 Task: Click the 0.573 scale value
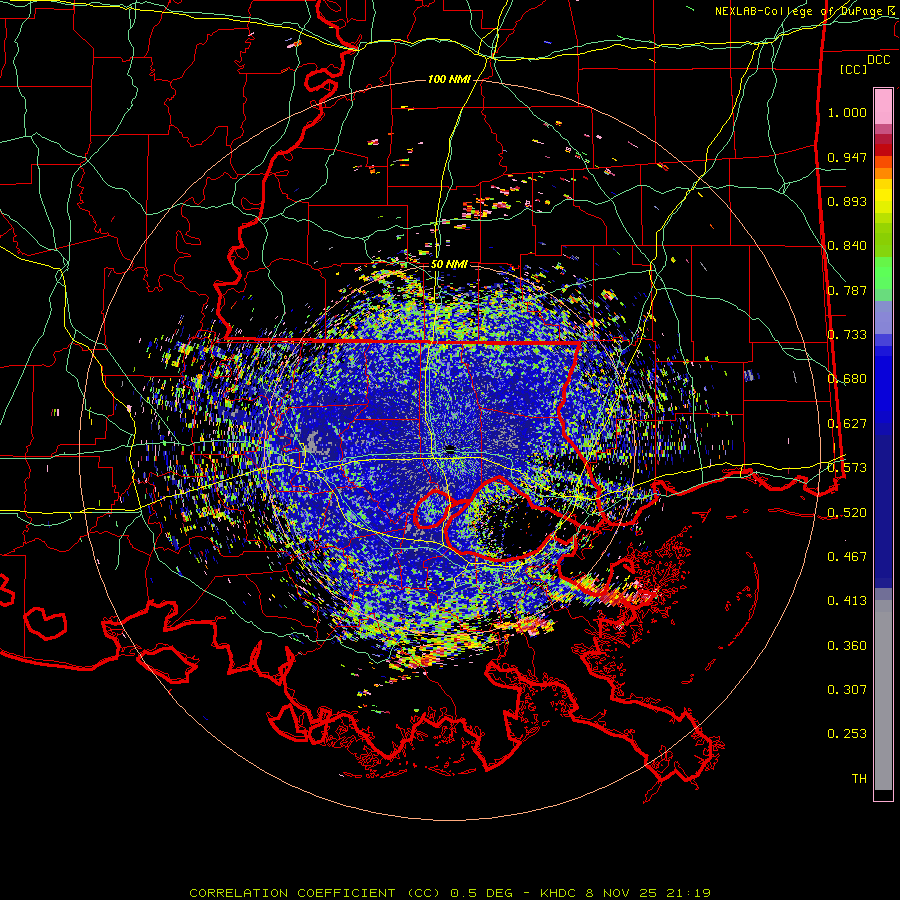click(847, 468)
